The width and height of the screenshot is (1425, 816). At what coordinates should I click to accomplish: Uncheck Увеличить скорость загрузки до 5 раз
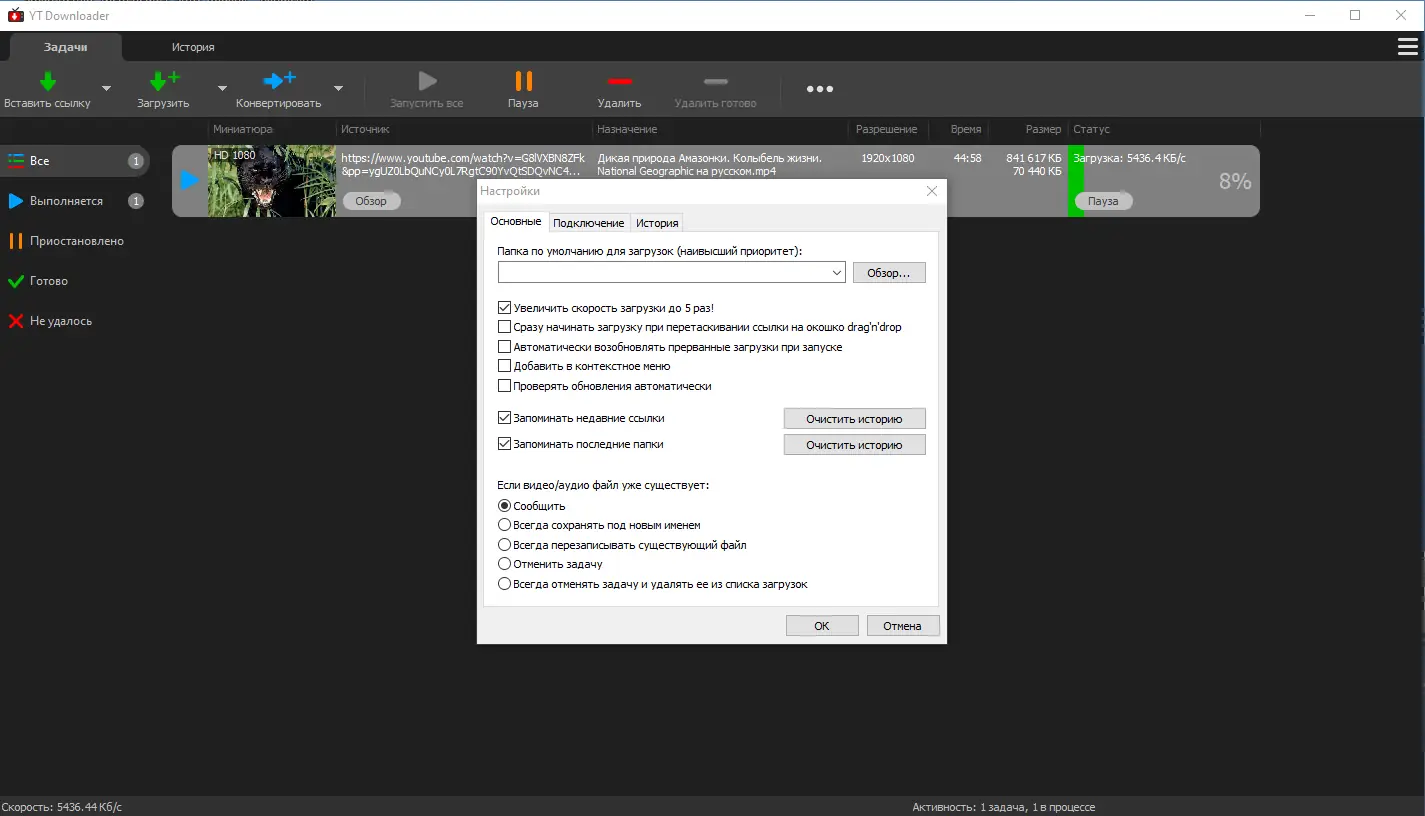504,308
